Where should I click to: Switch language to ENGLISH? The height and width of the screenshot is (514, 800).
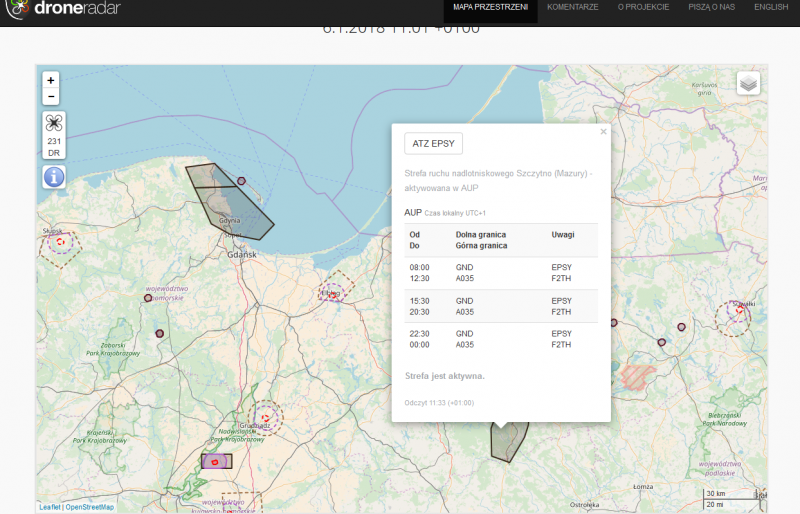click(x=770, y=7)
